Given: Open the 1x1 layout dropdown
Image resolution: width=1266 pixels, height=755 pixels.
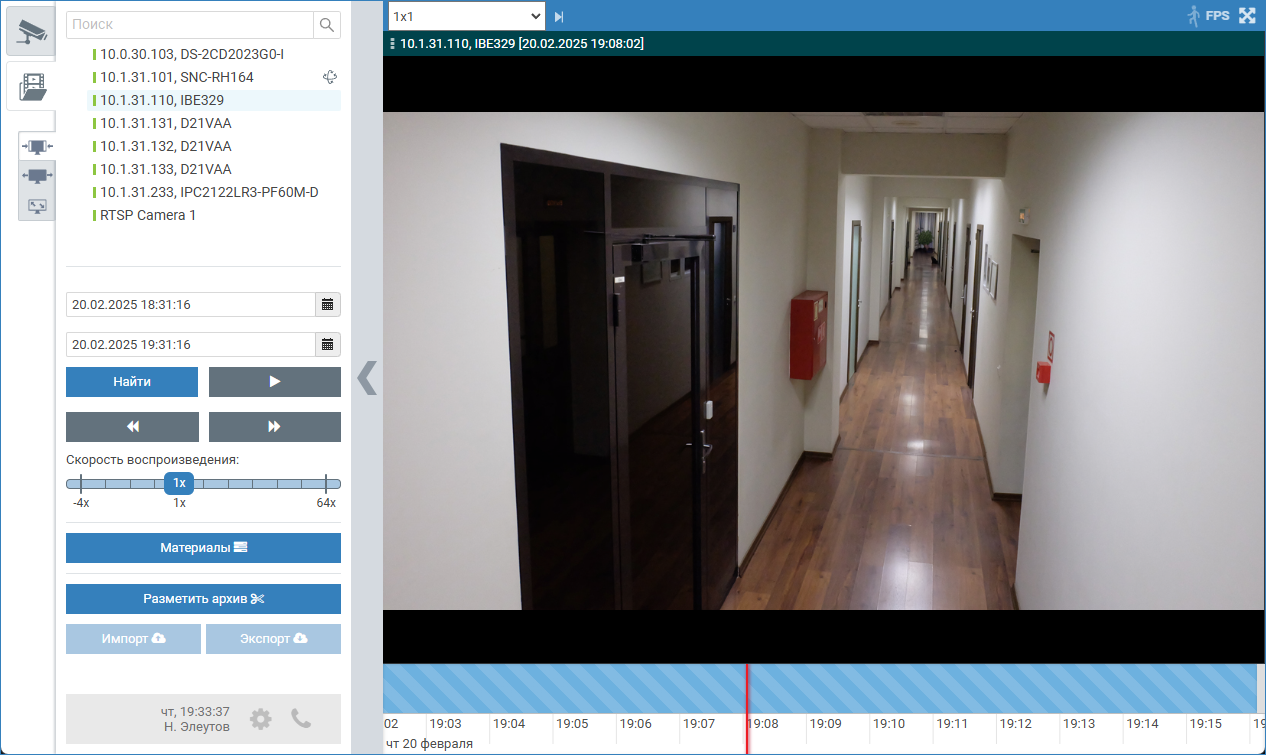Looking at the screenshot, I should (466, 16).
